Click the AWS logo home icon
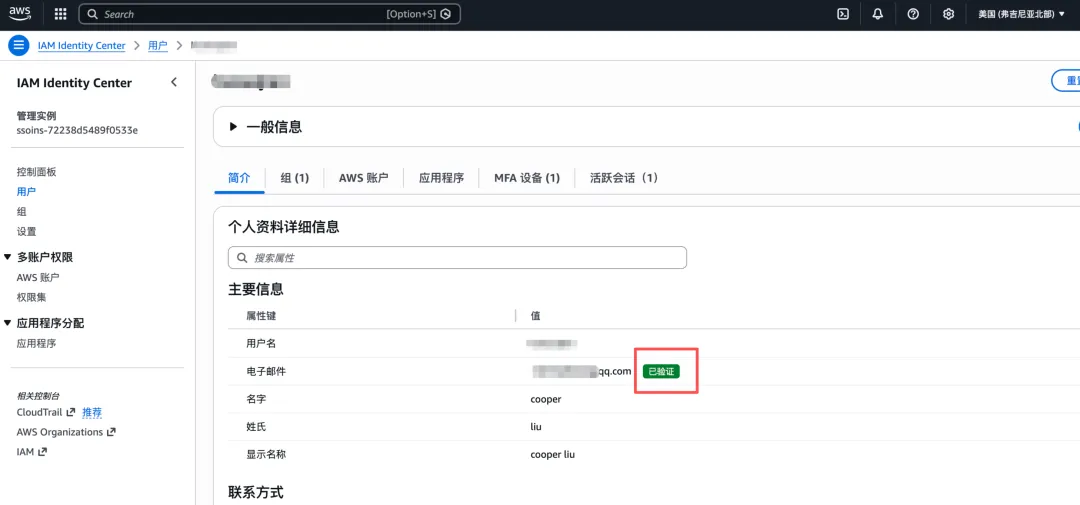Image resolution: width=1080 pixels, height=505 pixels. tap(23, 14)
